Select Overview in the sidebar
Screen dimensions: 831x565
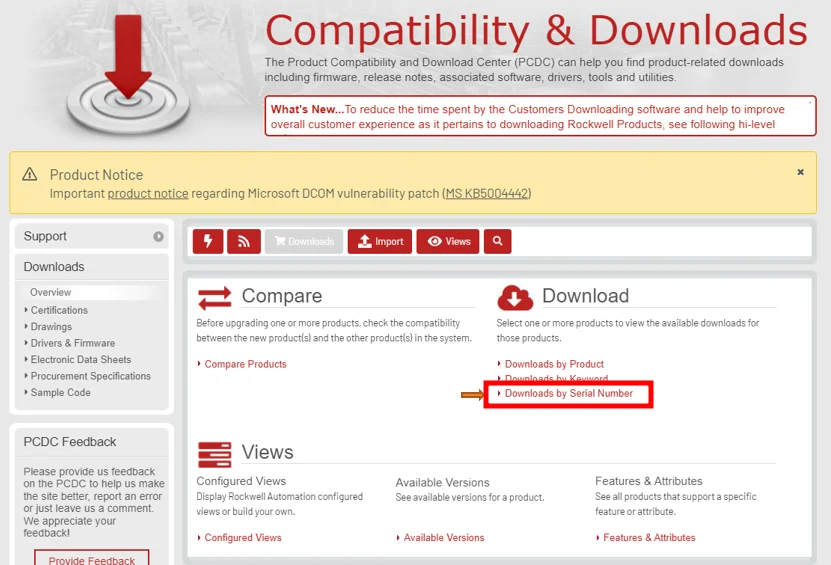coord(50,292)
